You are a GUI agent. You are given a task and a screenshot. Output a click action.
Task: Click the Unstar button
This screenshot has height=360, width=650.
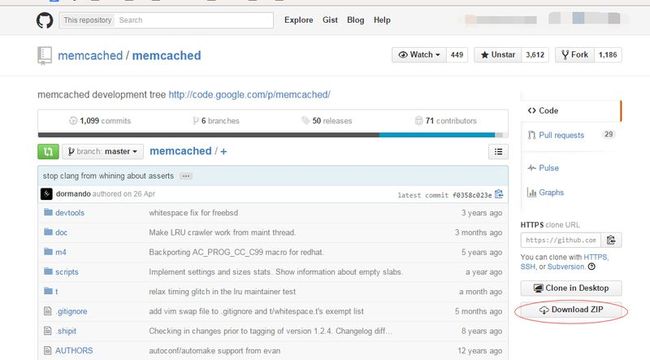pos(498,55)
